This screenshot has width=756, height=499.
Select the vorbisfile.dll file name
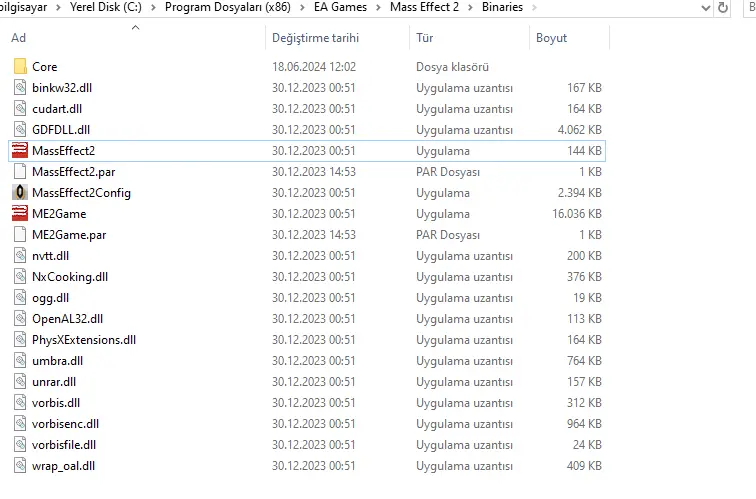coord(64,445)
